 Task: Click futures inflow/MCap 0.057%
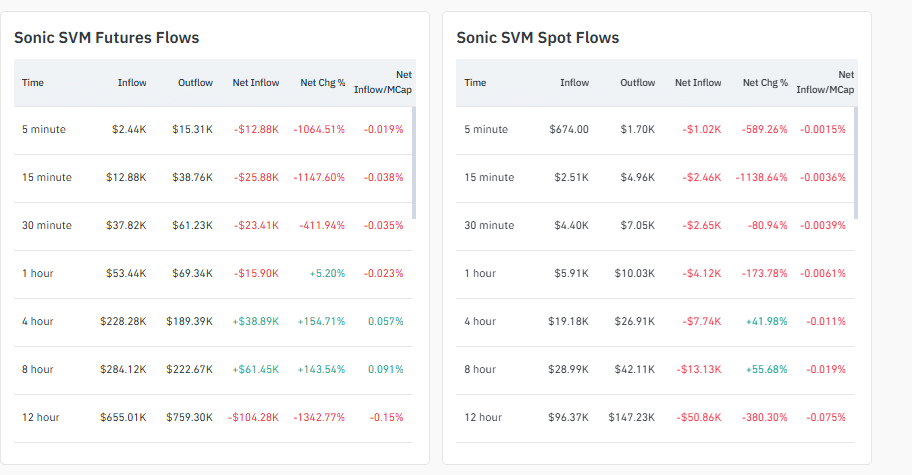(386, 321)
